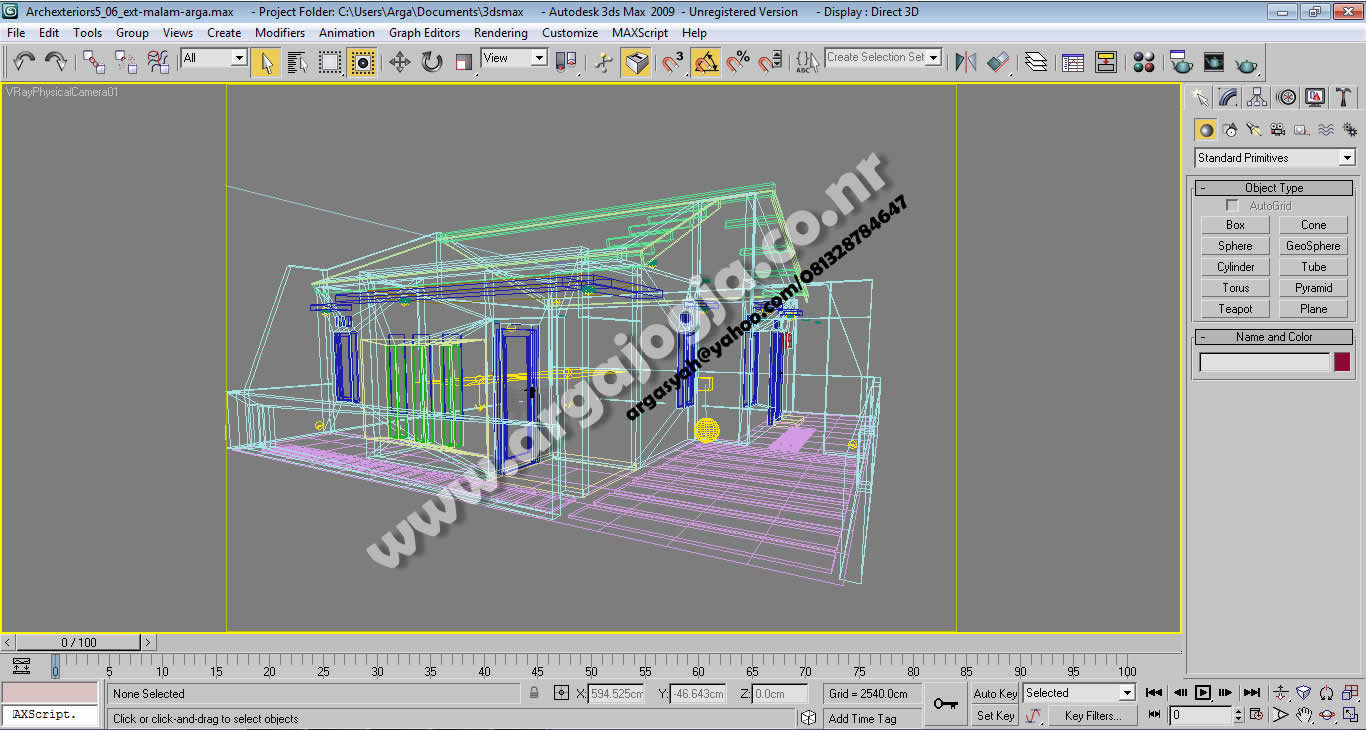
Task: Click the Box primitive button
Action: tap(1235, 225)
